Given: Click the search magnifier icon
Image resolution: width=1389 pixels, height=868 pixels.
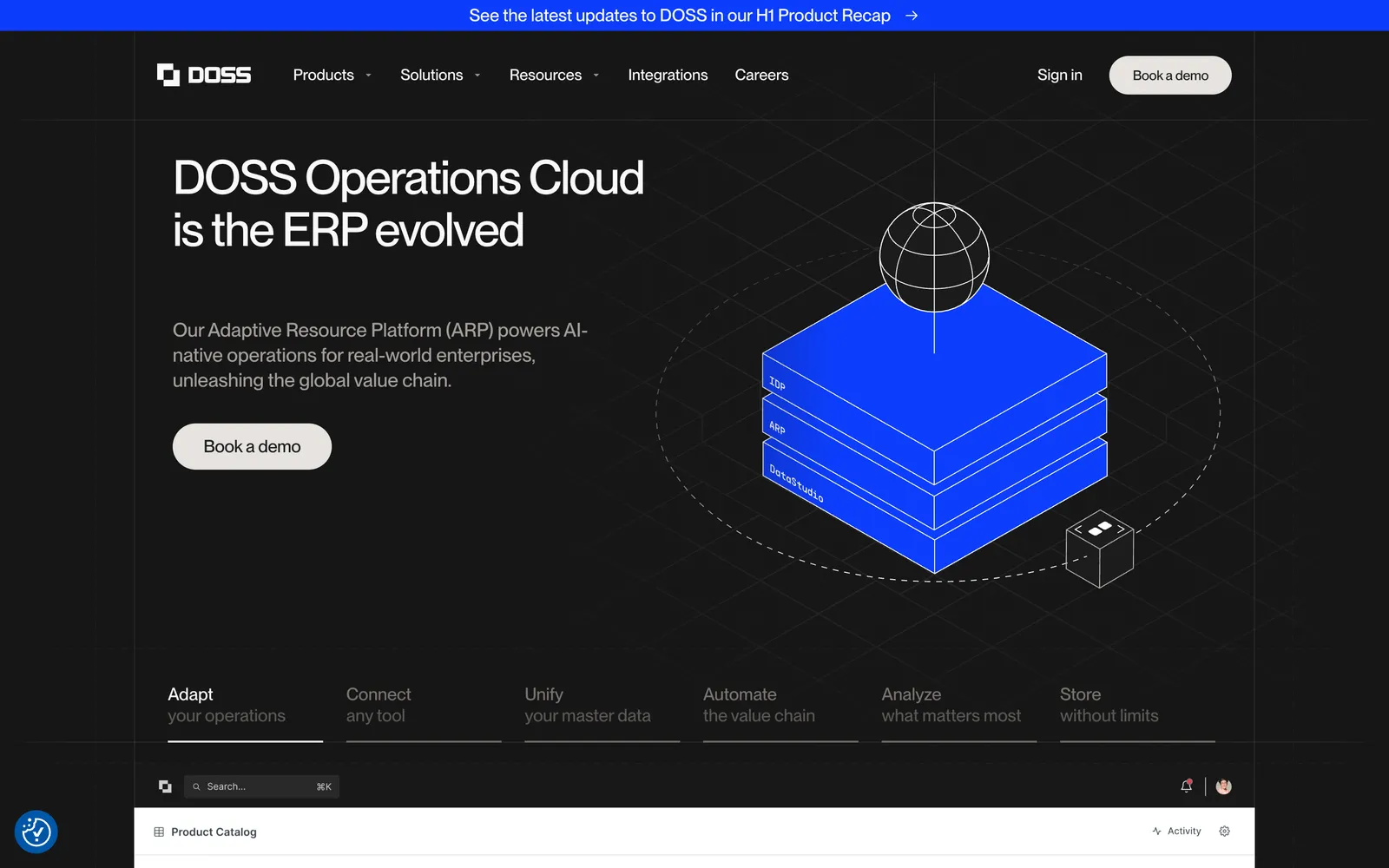Looking at the screenshot, I should [x=196, y=786].
